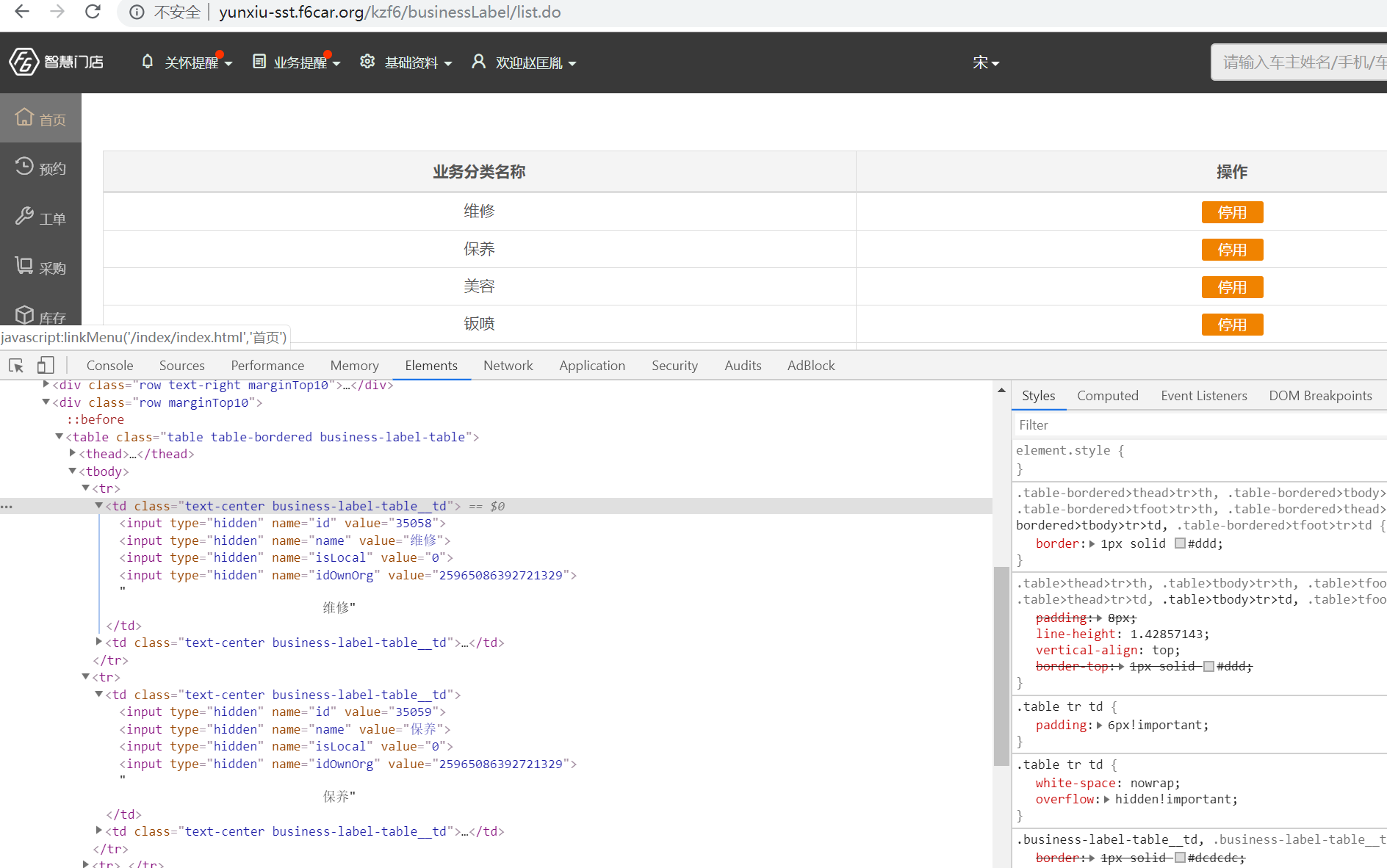The height and width of the screenshot is (868, 1387).
Task: Toggle DevTools device toolbar icon
Action: (46, 365)
